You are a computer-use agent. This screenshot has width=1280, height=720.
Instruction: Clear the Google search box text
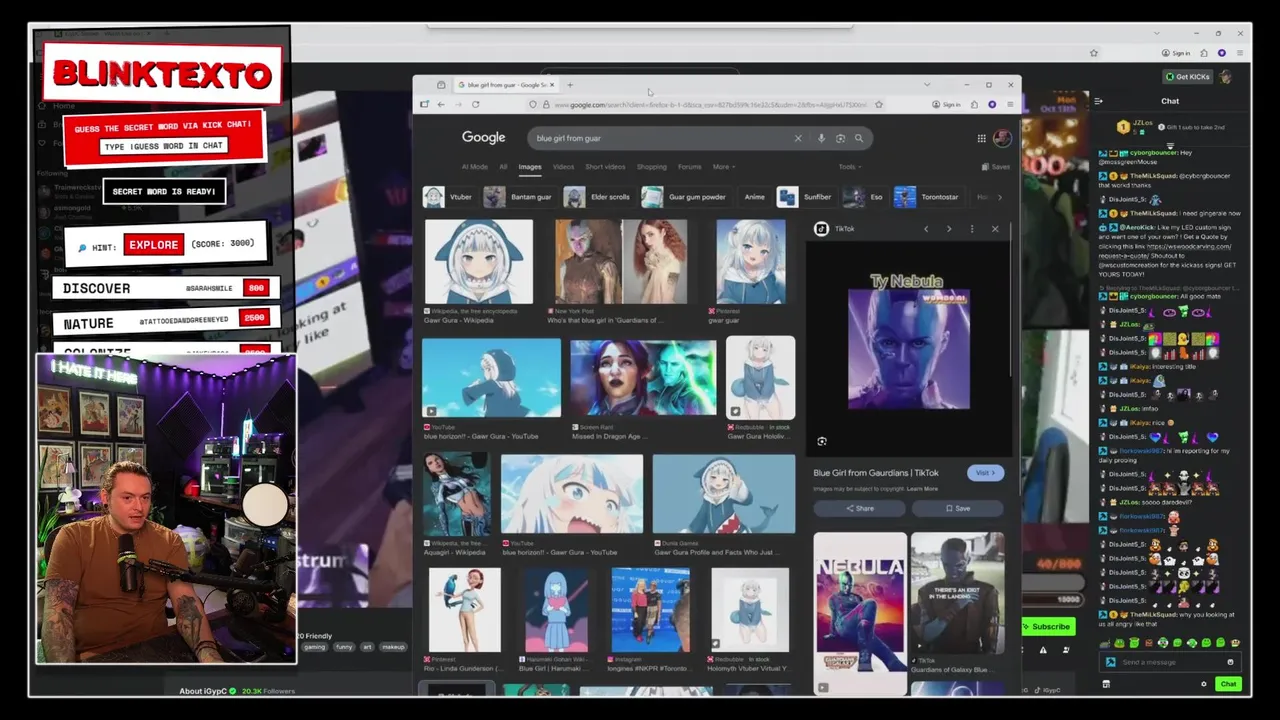[797, 138]
